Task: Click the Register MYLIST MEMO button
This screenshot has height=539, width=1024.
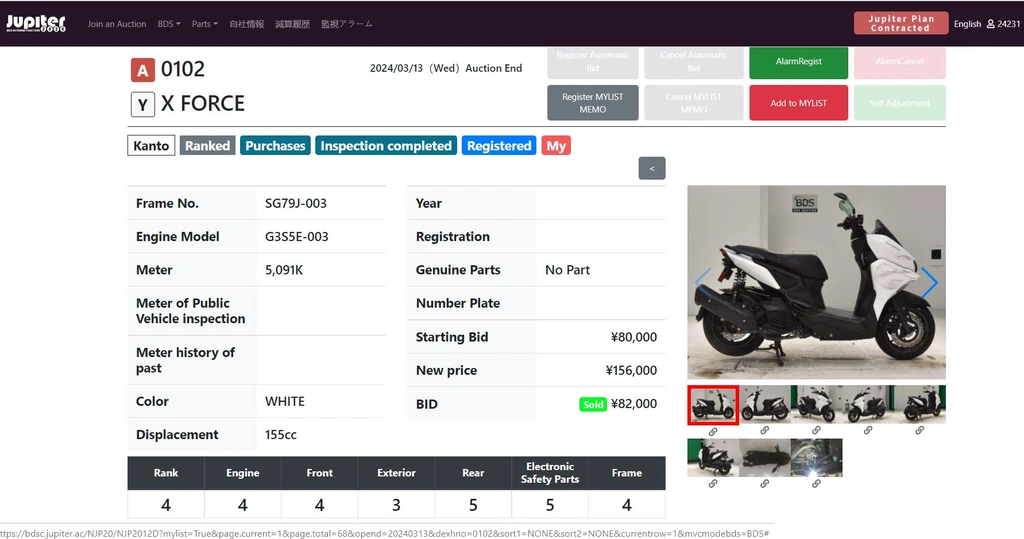Action: [x=592, y=103]
